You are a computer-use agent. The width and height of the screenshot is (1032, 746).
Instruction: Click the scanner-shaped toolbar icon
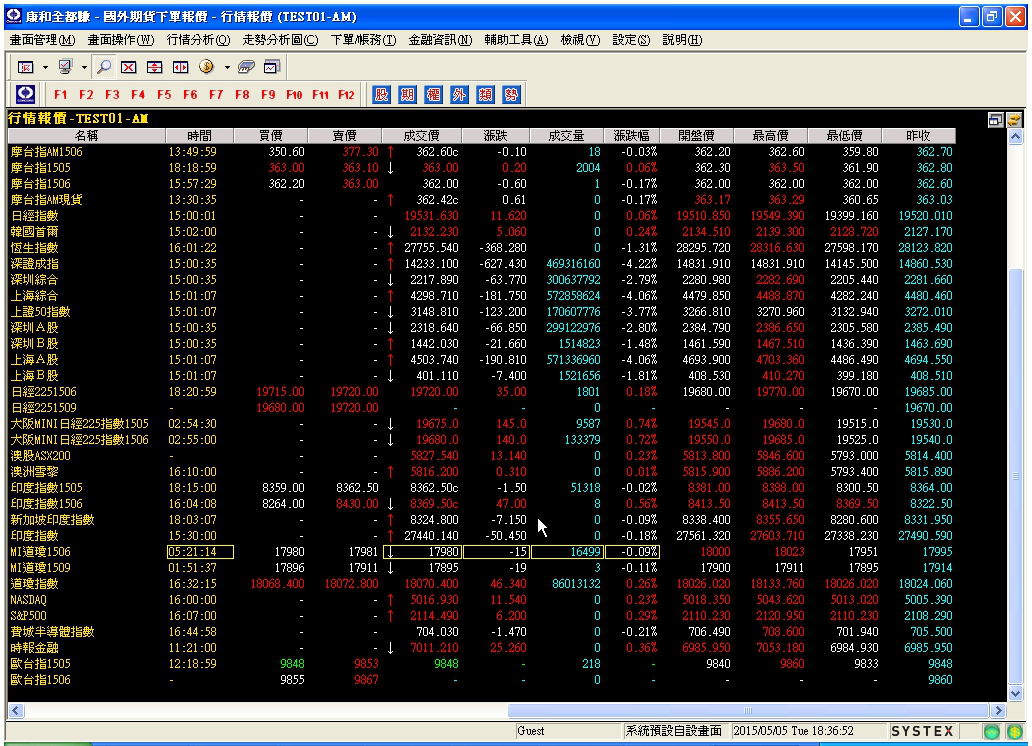coord(246,67)
